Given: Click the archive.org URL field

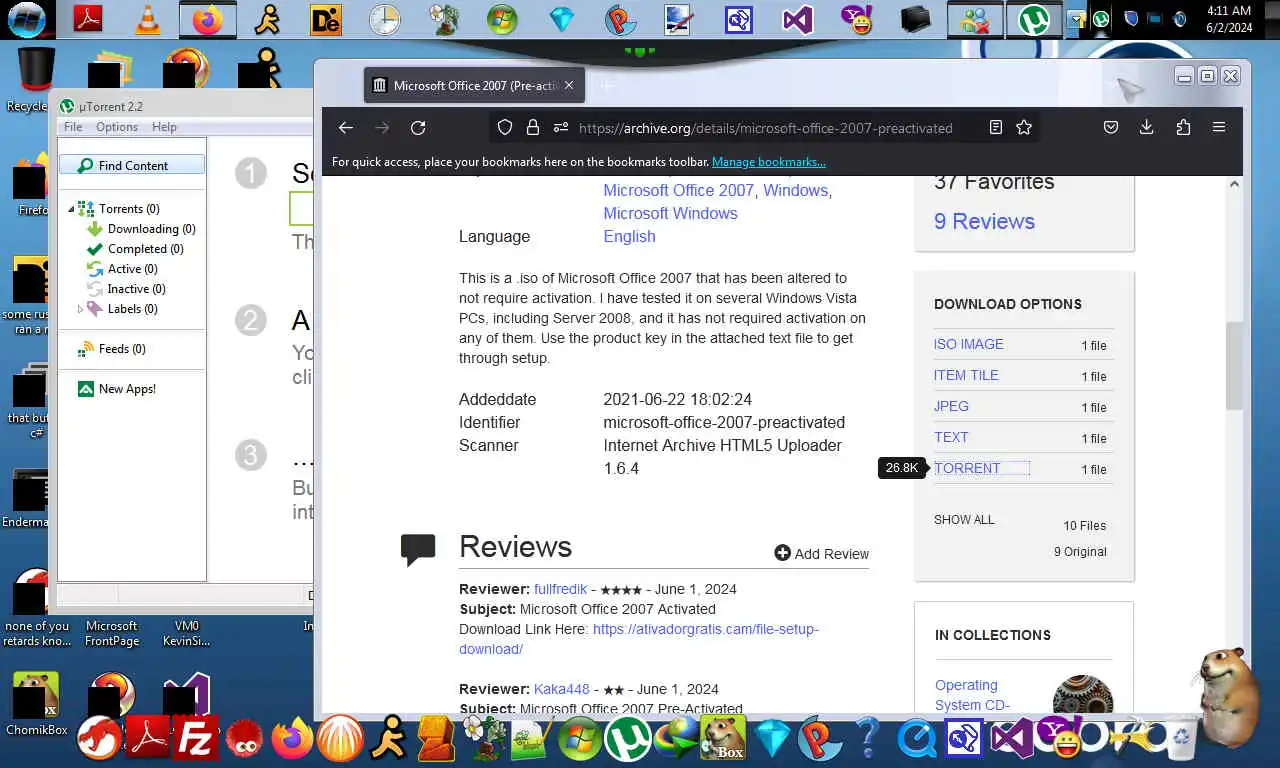Looking at the screenshot, I should (x=765, y=128).
